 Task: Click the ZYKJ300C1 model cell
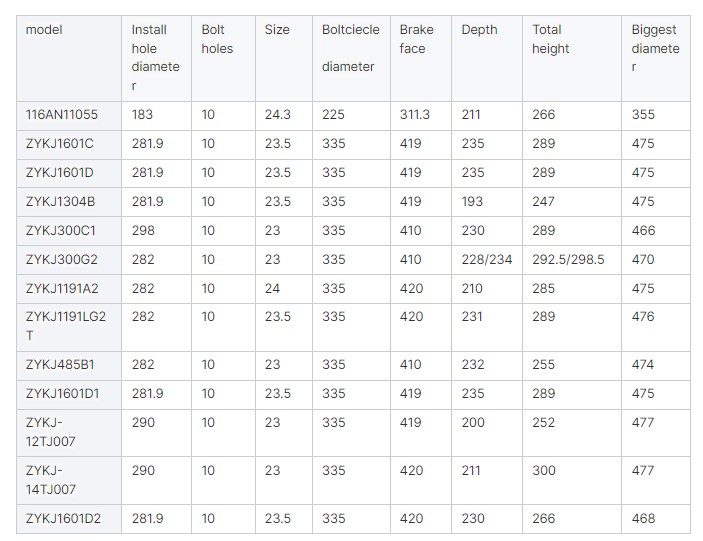(61, 230)
